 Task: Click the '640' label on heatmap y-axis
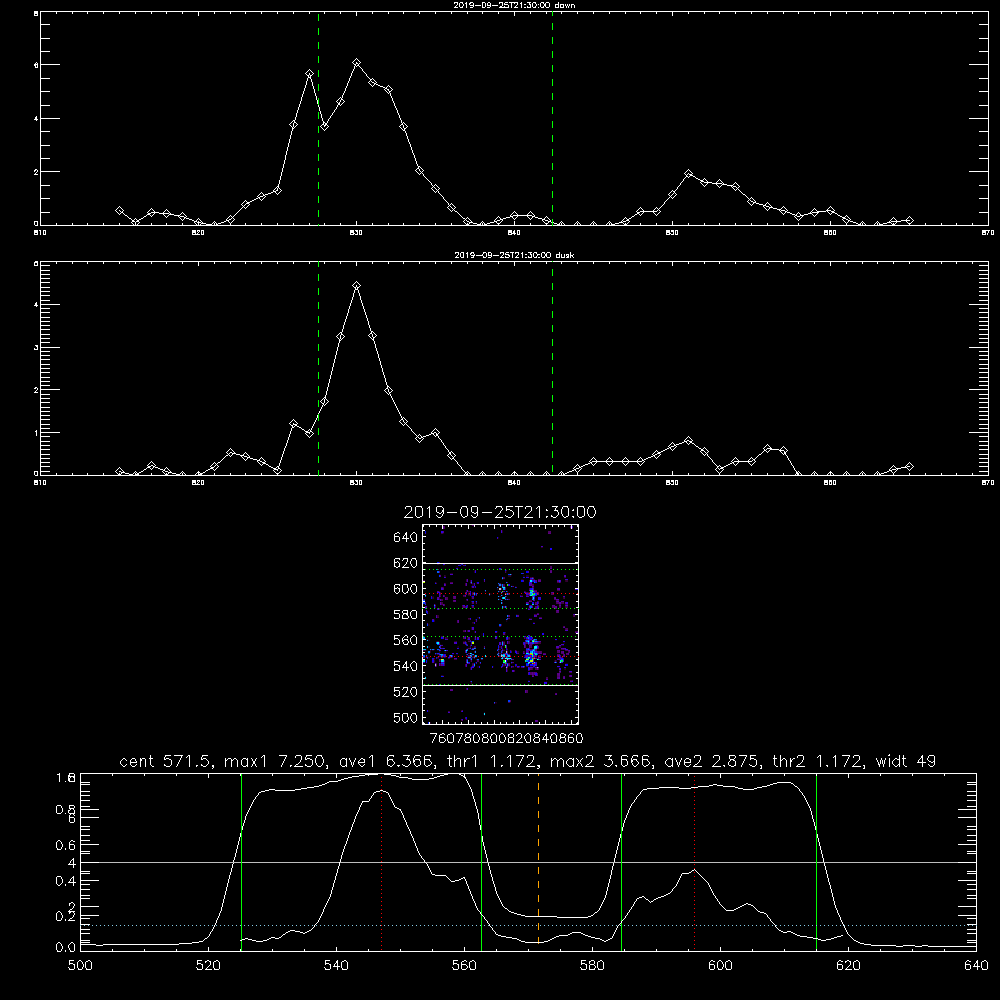(x=406, y=538)
